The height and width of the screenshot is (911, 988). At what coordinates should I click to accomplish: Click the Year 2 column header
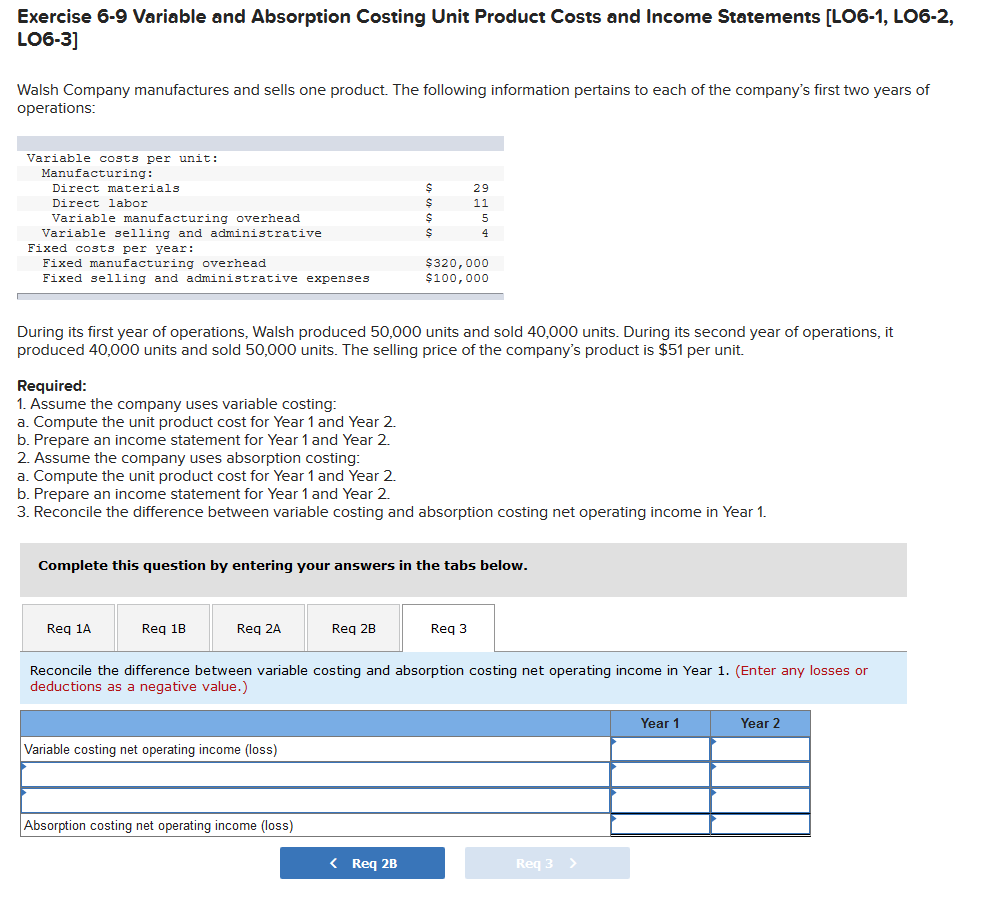pyautogui.click(x=761, y=723)
